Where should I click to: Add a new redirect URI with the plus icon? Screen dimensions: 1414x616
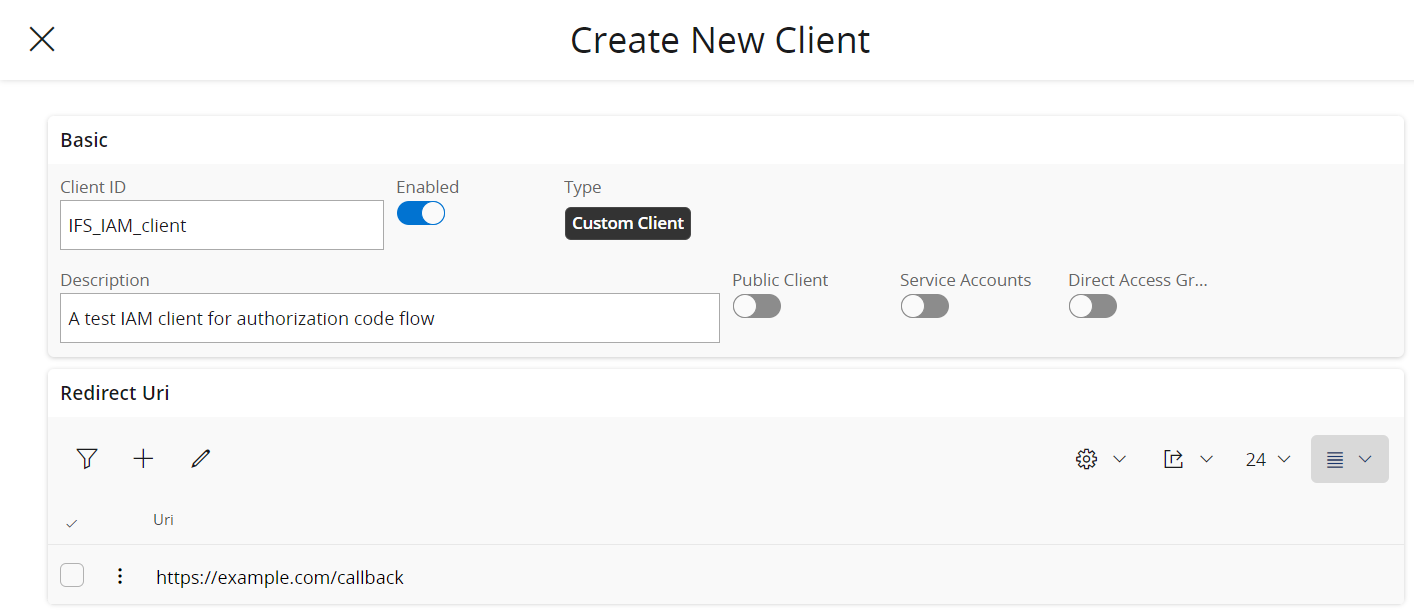click(x=143, y=458)
